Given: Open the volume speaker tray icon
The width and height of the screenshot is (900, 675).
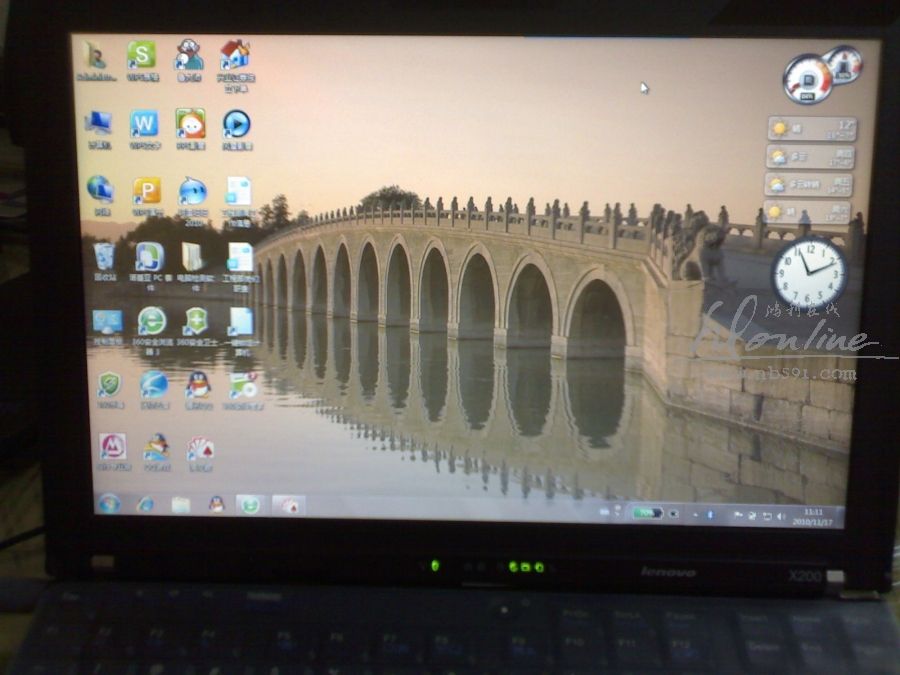Looking at the screenshot, I should click(781, 517).
